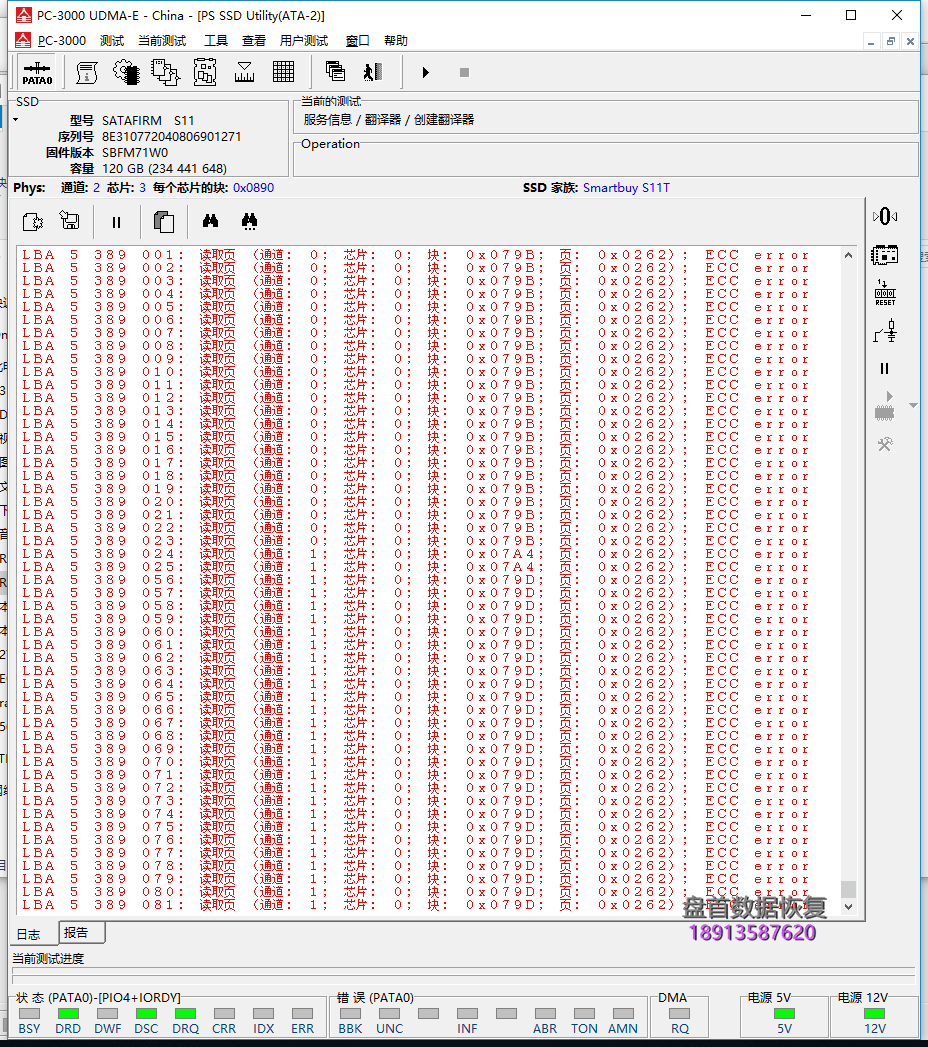Viewport: 928px width, 1047px height.
Task: Click the DRD status indicator
Action: [68, 1014]
